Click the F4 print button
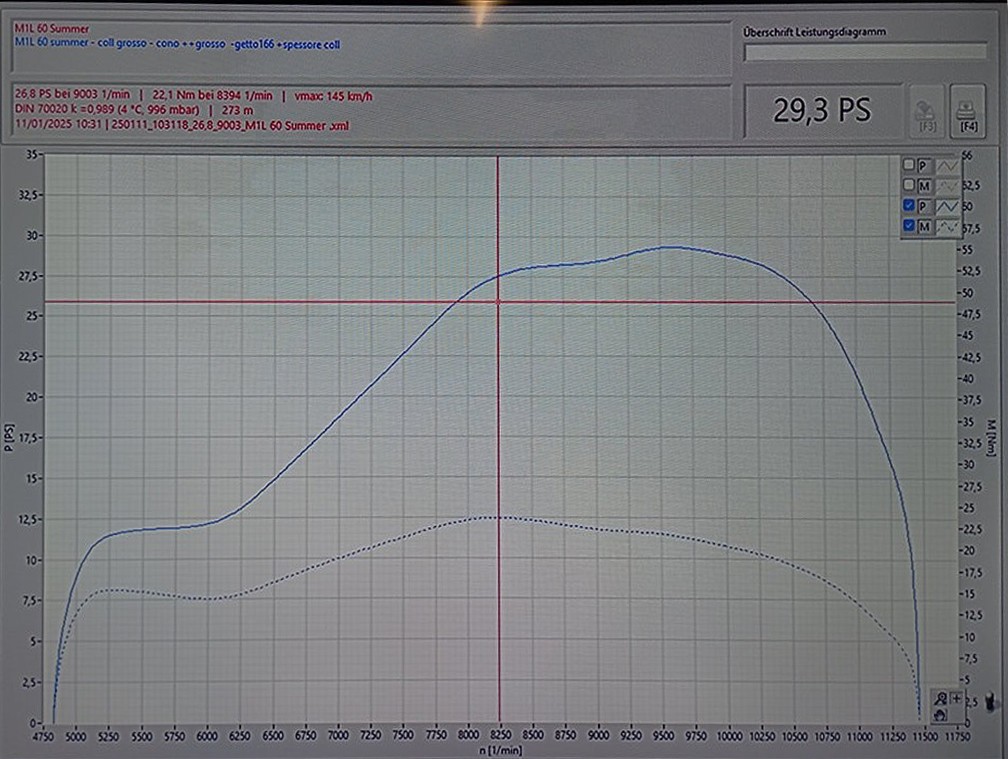Viewport: 1008px width, 759px height. tap(967, 110)
